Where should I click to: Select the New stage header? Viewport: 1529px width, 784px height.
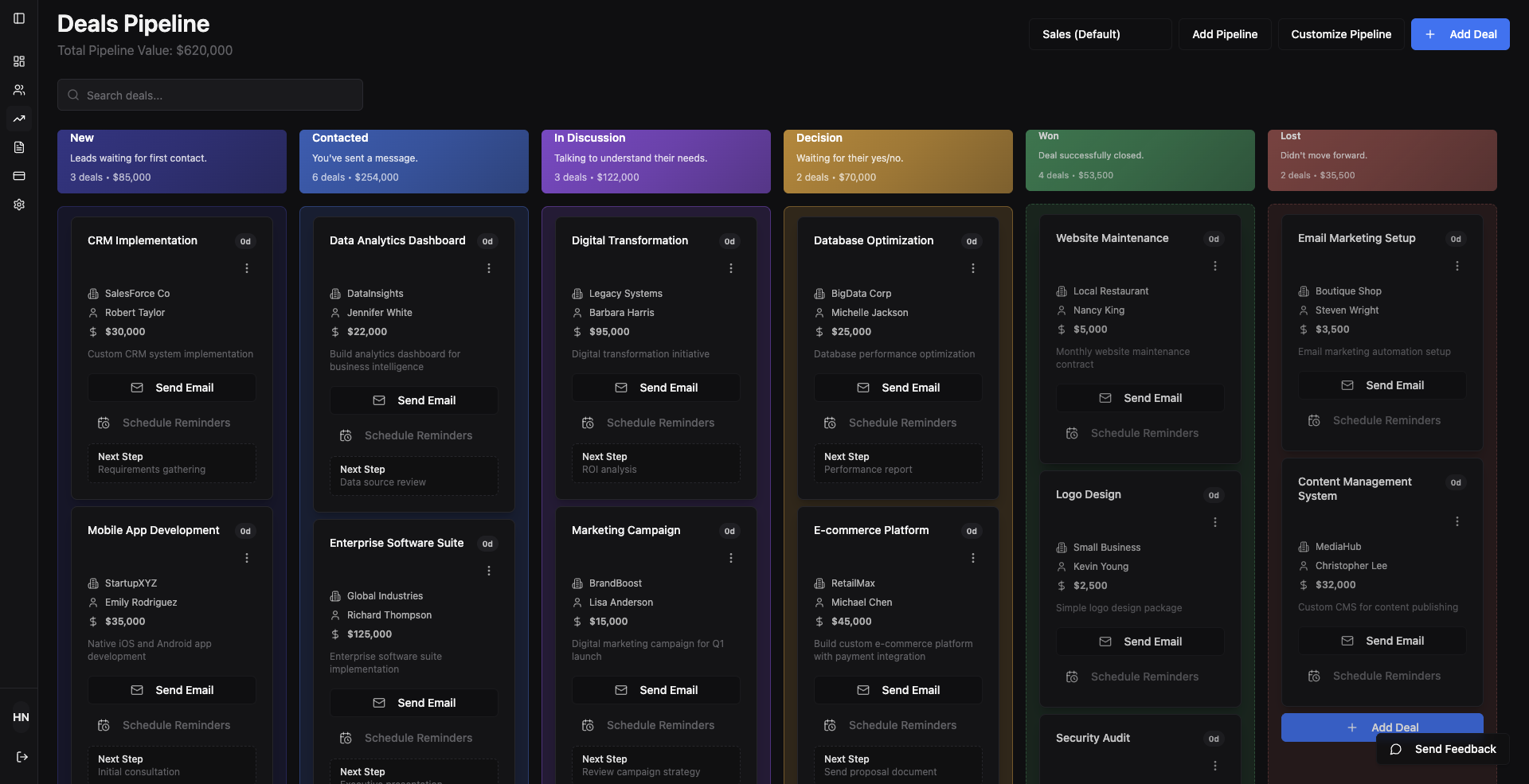[172, 162]
